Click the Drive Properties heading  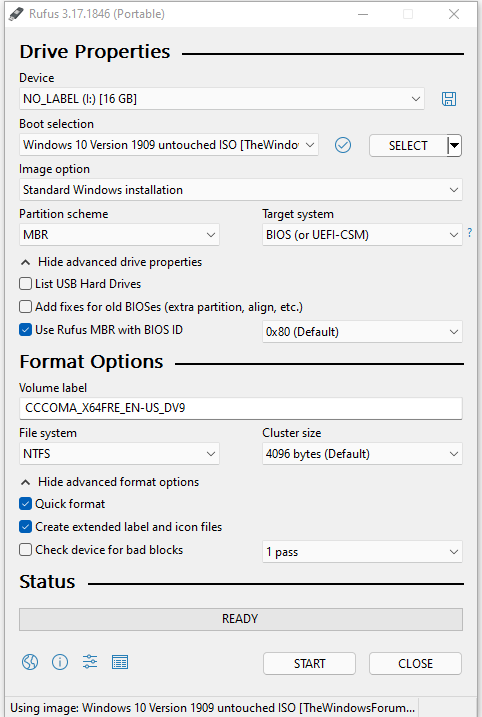[x=95, y=52]
